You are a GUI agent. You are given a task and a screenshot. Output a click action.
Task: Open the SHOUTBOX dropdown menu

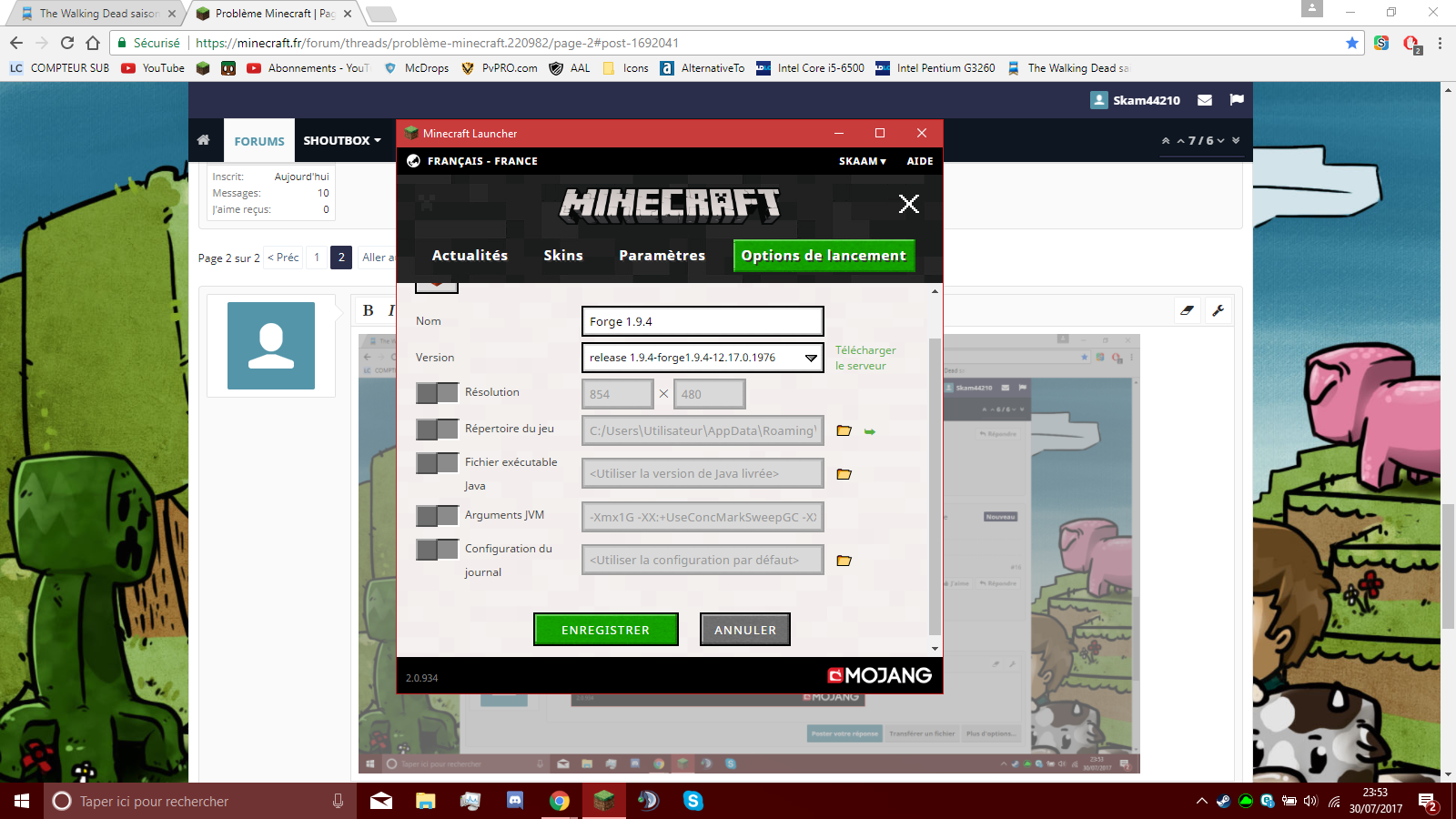coord(342,140)
